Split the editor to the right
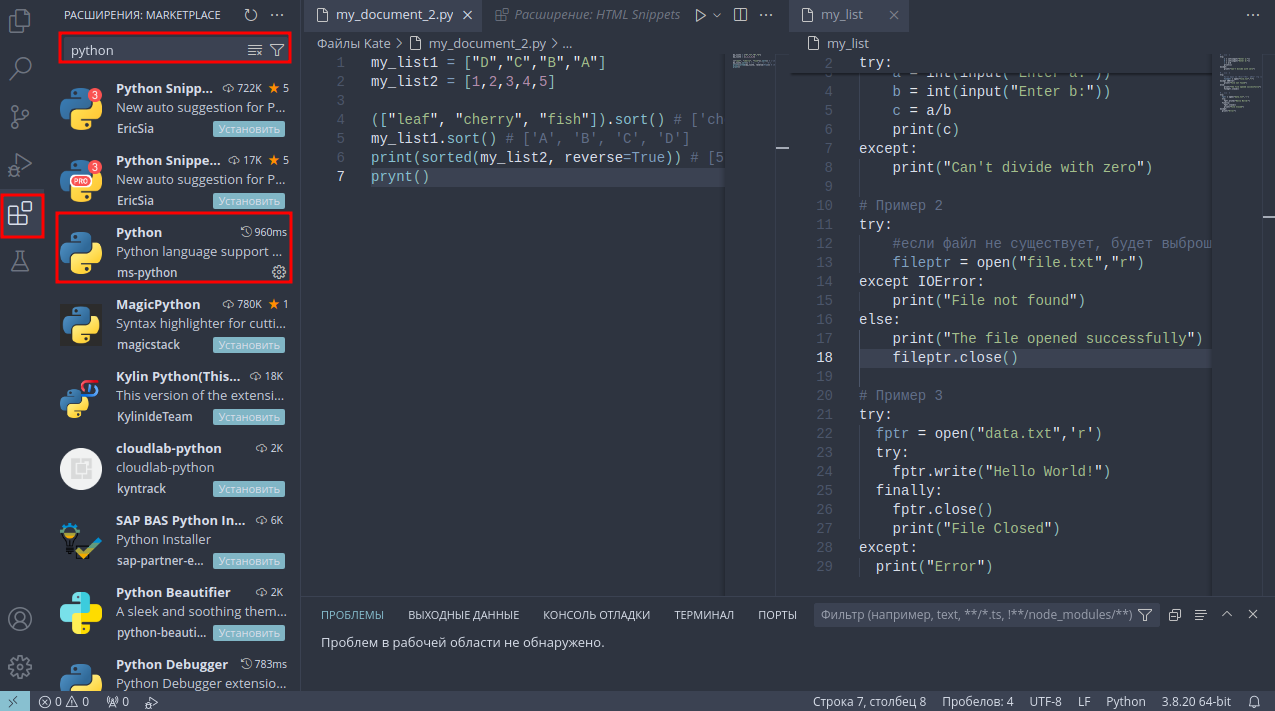Screen dimensions: 1275x711 [740, 15]
